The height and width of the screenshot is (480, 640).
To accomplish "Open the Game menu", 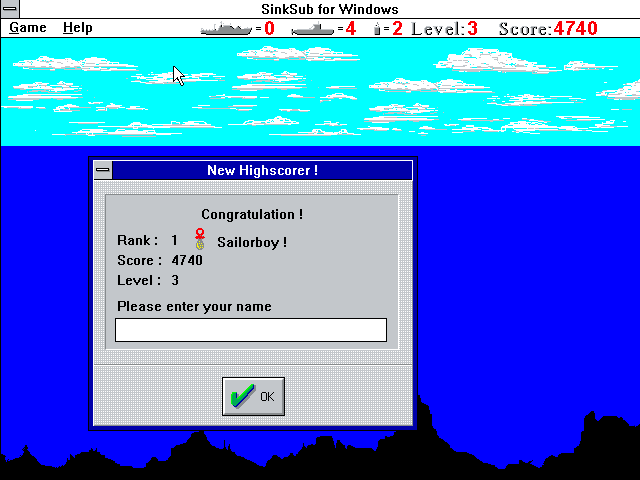I will 28,28.
